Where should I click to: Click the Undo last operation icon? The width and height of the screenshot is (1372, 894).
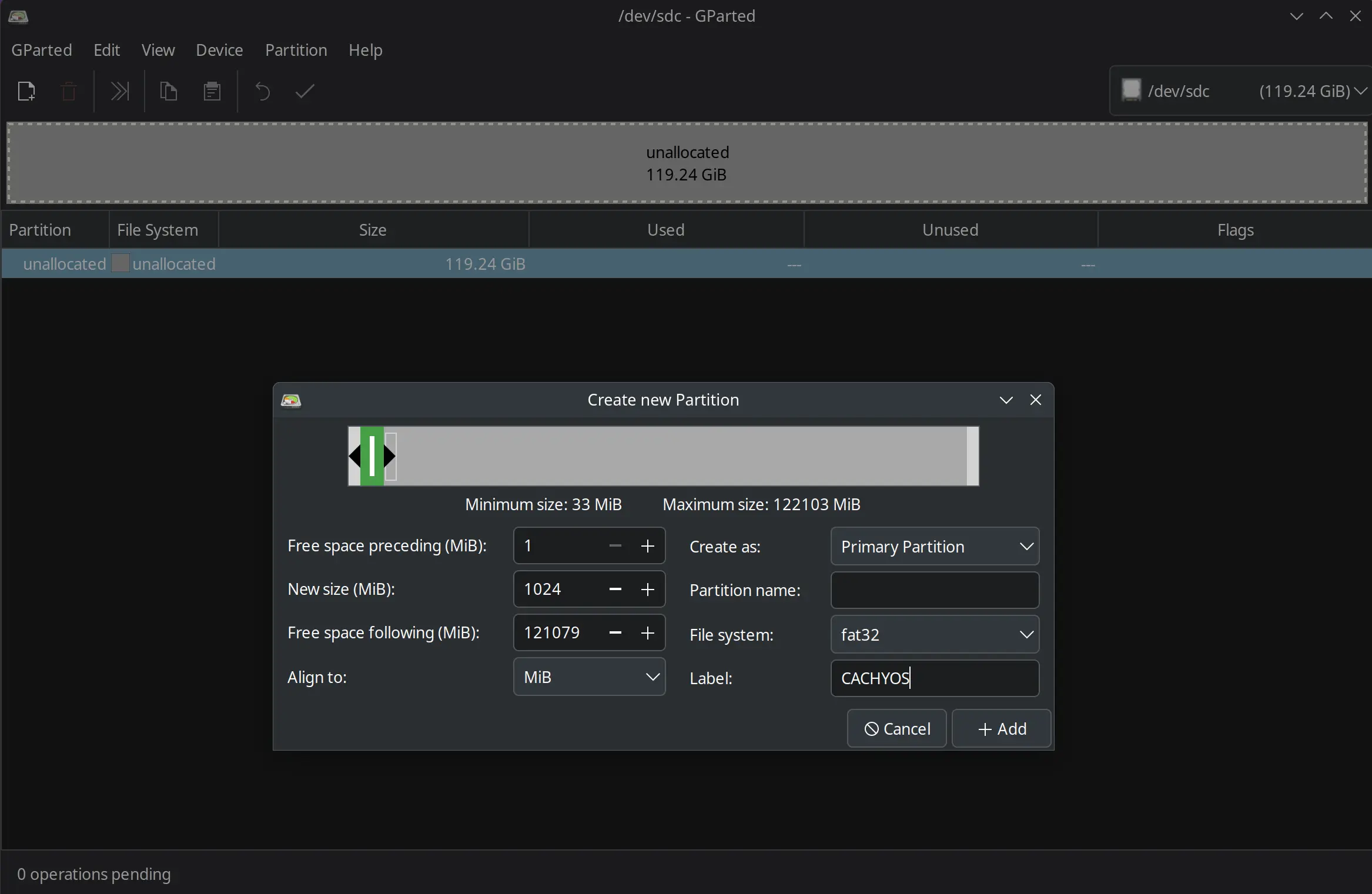(x=262, y=91)
